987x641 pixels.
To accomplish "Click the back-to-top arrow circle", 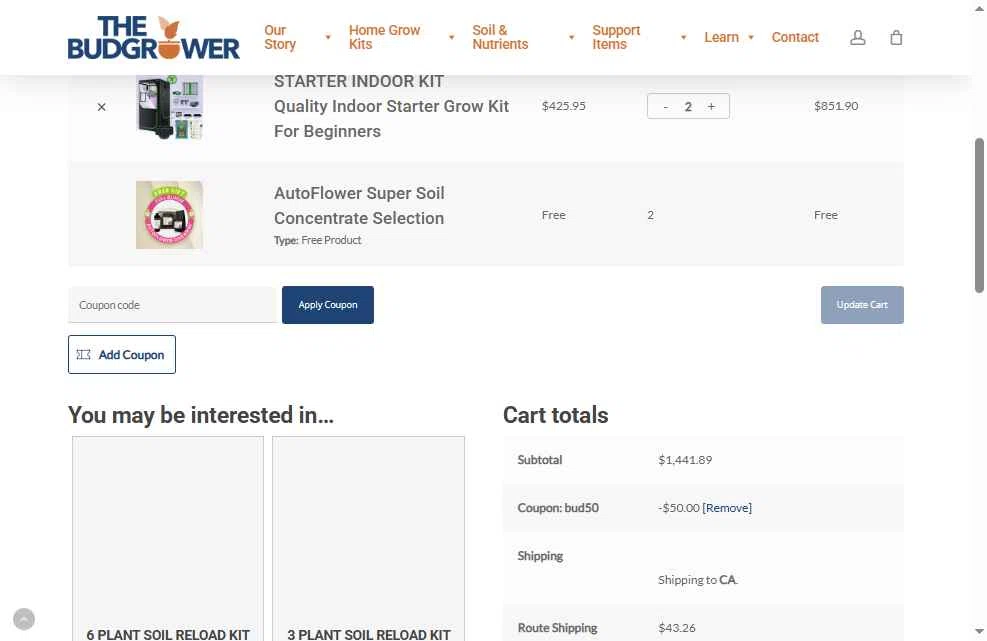I will click(x=24, y=619).
